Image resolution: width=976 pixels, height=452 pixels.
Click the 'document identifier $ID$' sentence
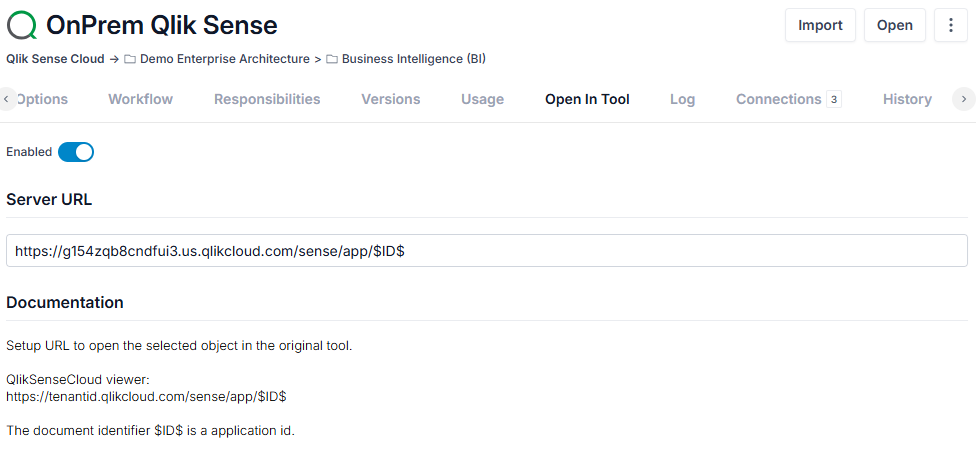(x=150, y=430)
